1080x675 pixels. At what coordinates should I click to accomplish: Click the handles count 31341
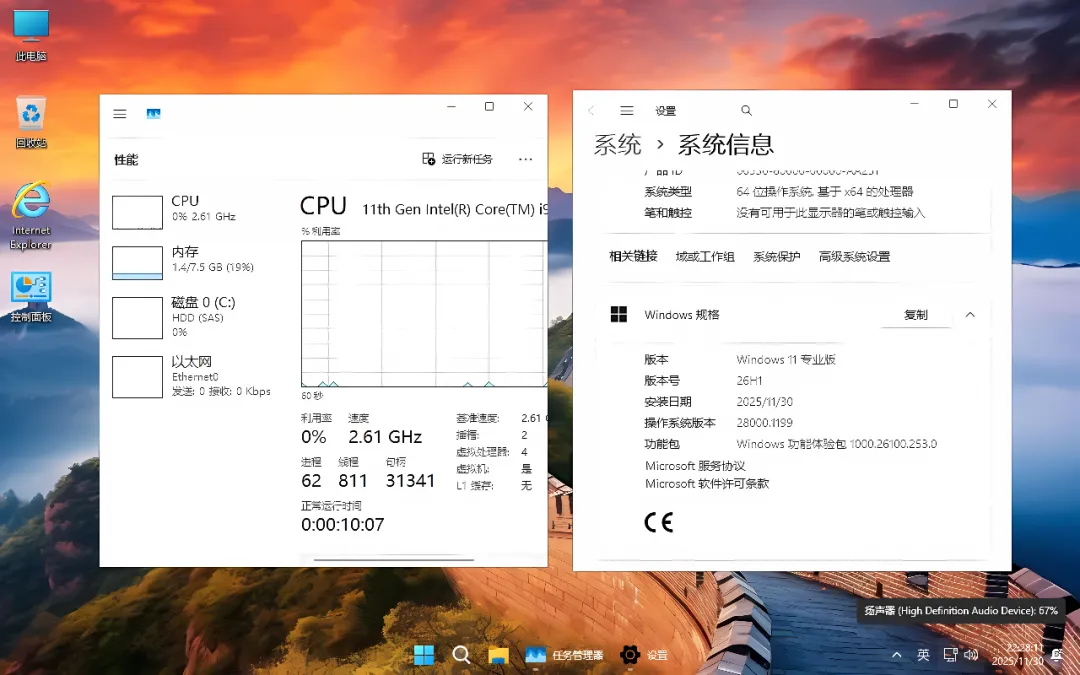click(x=411, y=481)
